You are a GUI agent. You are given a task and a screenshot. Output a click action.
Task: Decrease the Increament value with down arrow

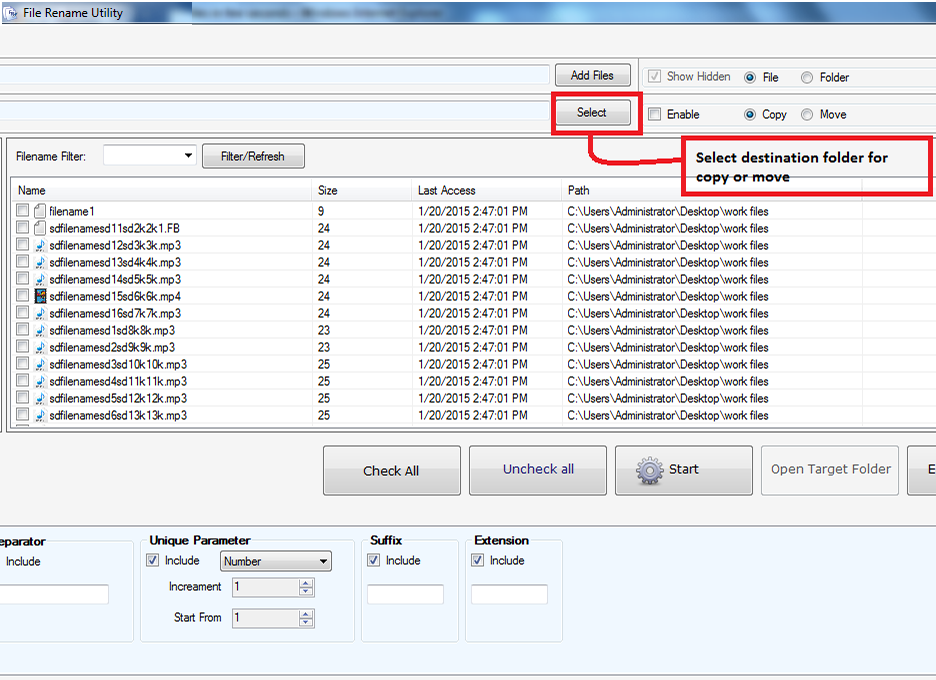[x=306, y=591]
